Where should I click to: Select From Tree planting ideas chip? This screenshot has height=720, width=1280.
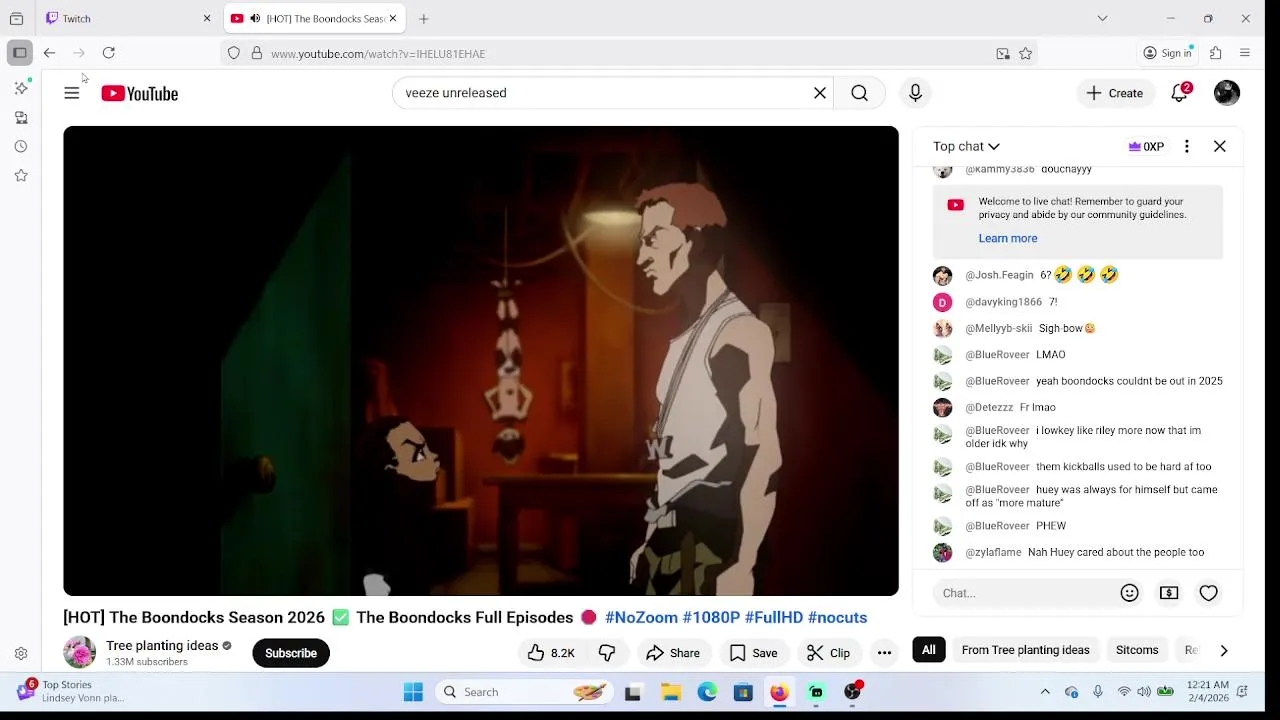[x=1025, y=650]
